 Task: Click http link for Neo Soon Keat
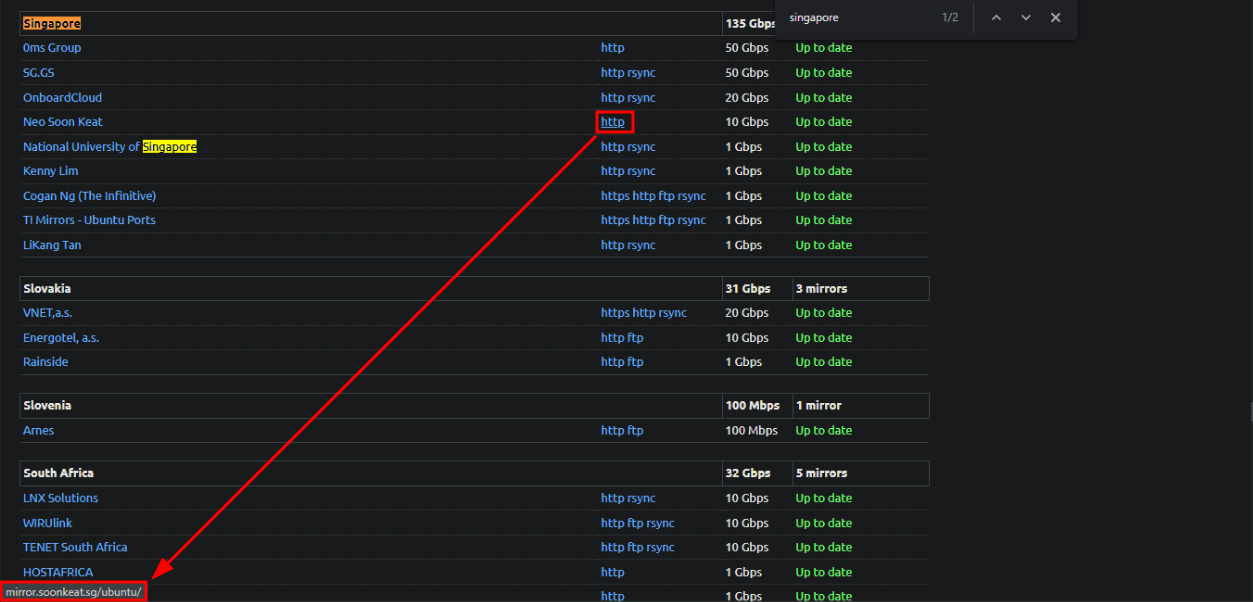pos(612,122)
